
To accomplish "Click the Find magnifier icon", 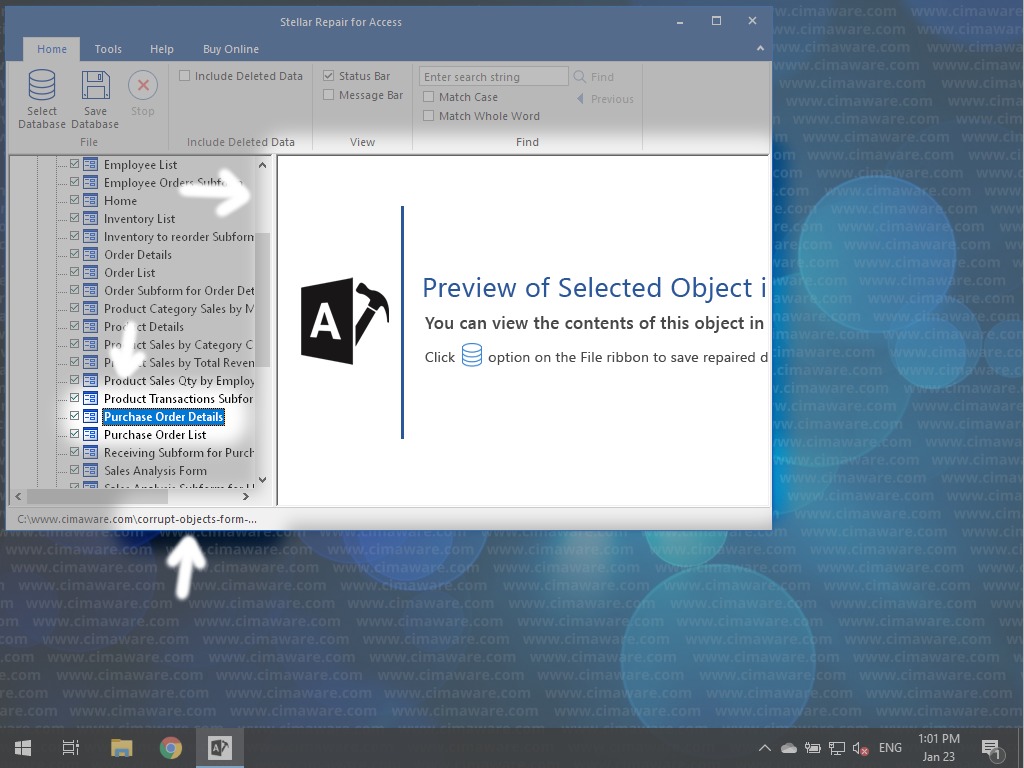I will coord(580,77).
